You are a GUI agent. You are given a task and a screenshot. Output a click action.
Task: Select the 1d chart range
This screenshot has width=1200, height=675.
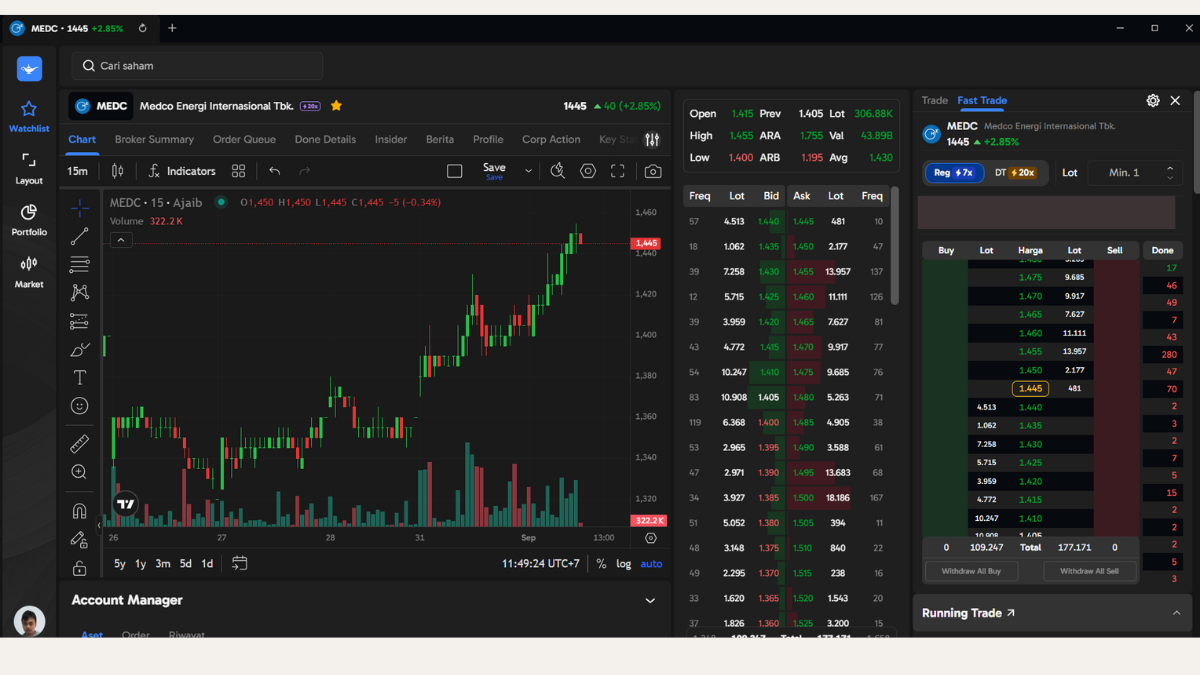click(x=207, y=564)
